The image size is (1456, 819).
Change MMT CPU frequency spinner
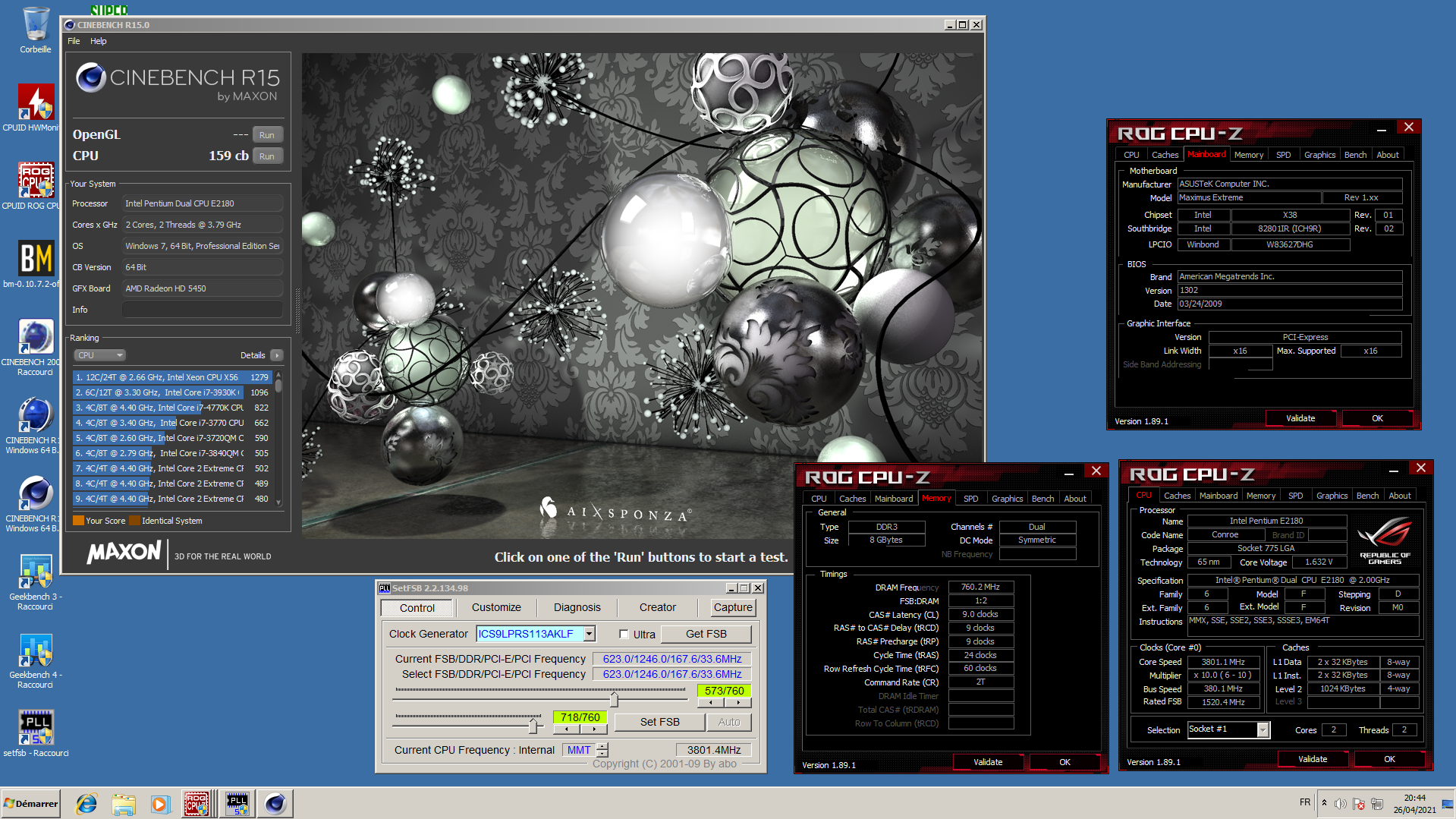click(x=602, y=750)
